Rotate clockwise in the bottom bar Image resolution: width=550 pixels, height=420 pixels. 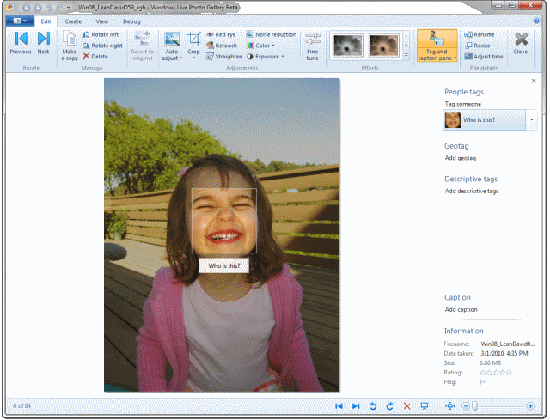tap(390, 406)
